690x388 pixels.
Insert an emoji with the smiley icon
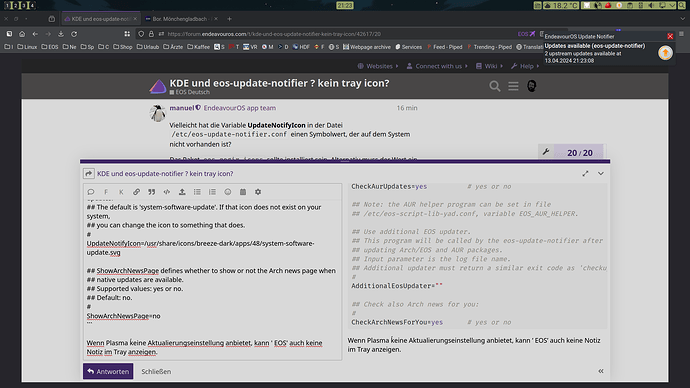228,192
